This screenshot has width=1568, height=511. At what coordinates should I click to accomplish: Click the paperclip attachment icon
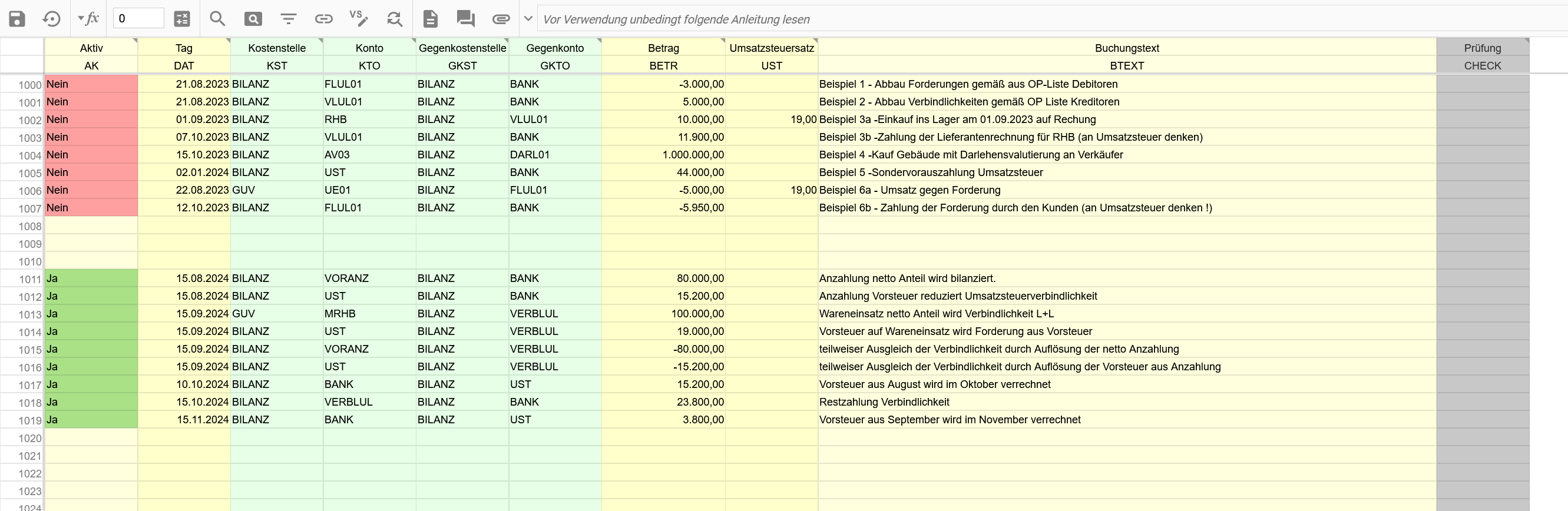click(500, 19)
